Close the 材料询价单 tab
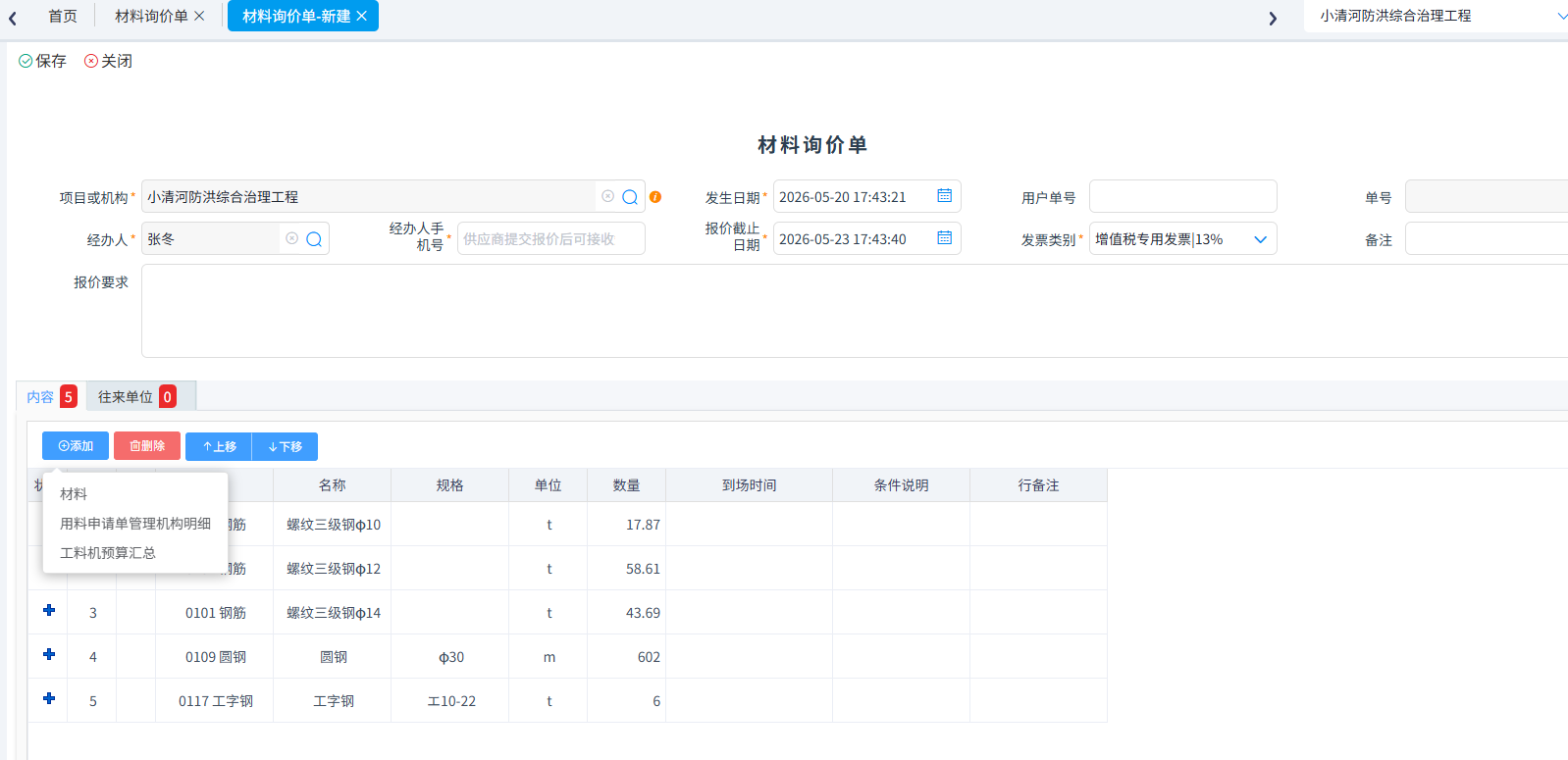Viewport: 1568px width, 760px height. click(200, 16)
